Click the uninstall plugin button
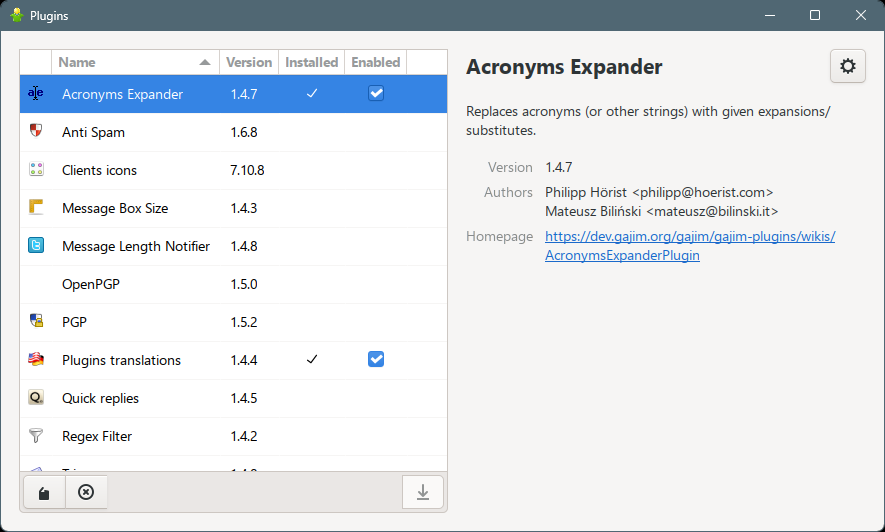885x532 pixels. coord(86,492)
